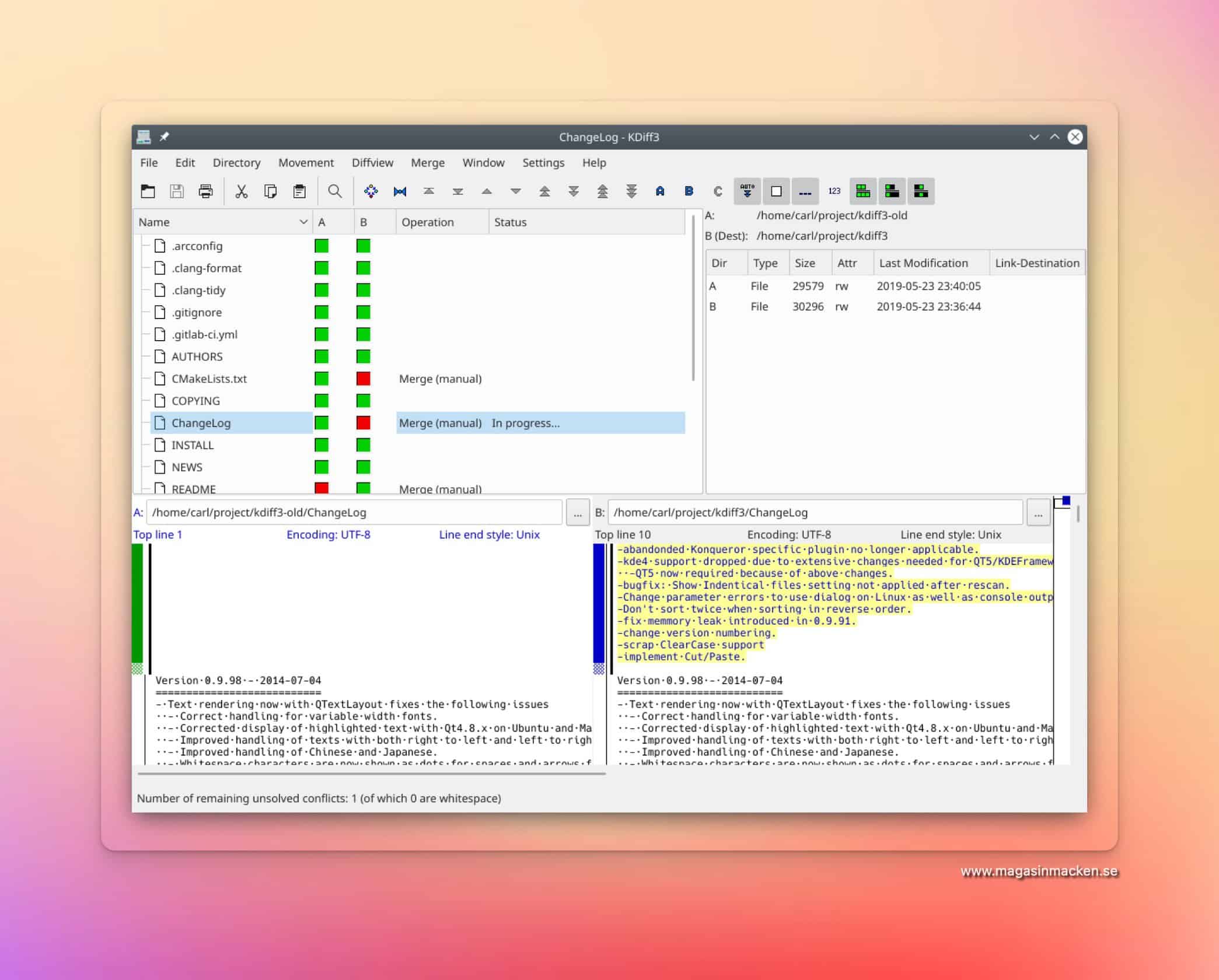Toggle third green split view button
The image size is (1219, 980).
coord(921,191)
